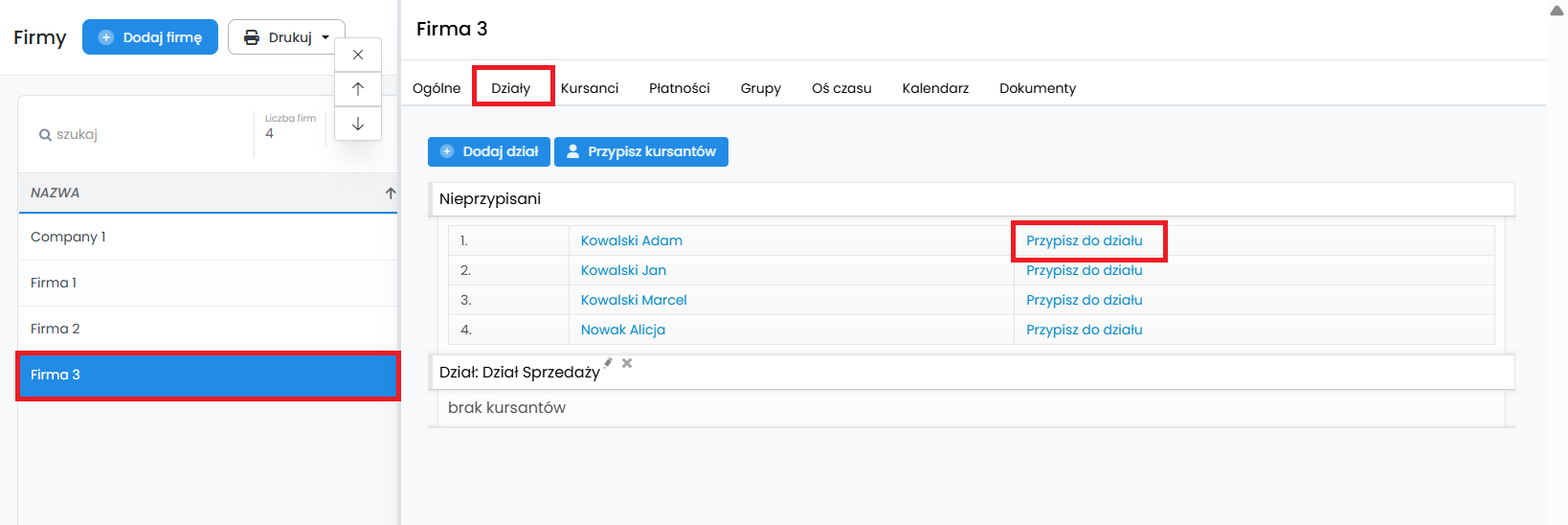Open the Dokumenty tab

tap(1037, 88)
